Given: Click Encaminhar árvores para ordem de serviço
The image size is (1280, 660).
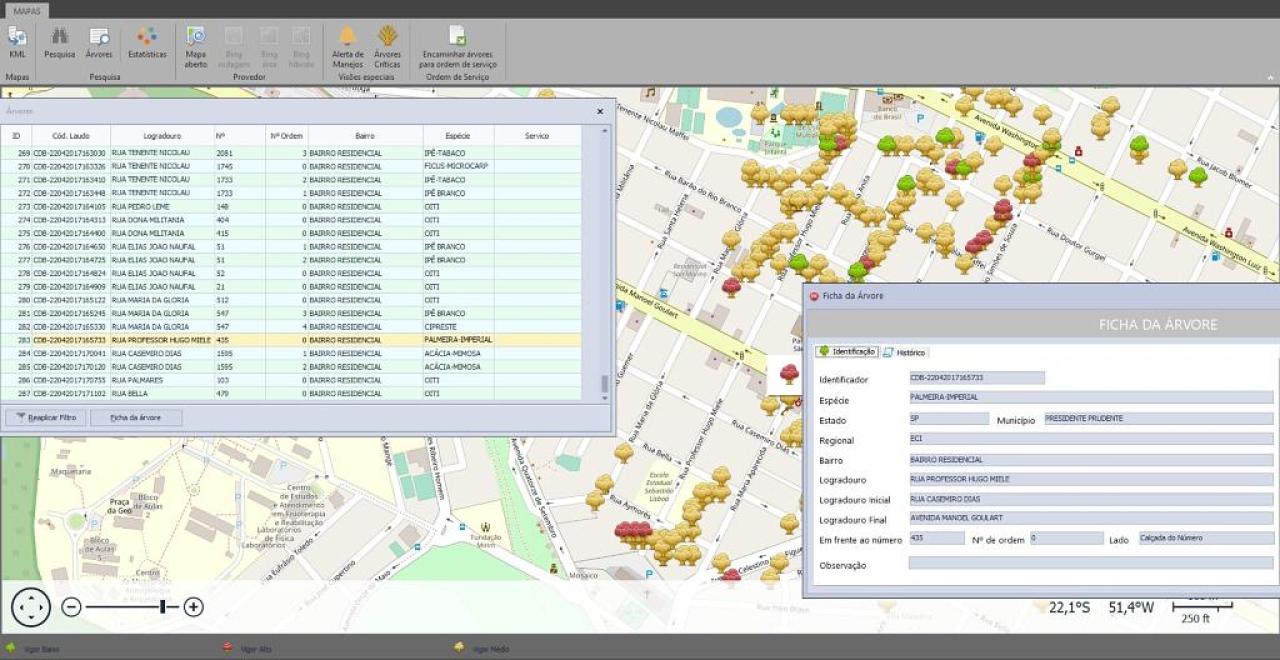Looking at the screenshot, I should pos(457,47).
